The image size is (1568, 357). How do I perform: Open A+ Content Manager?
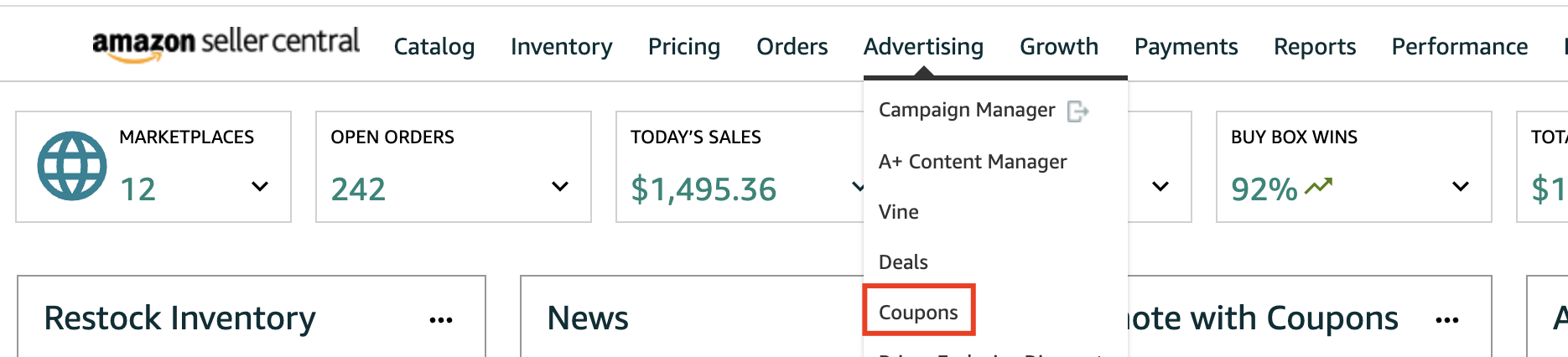coord(973,162)
